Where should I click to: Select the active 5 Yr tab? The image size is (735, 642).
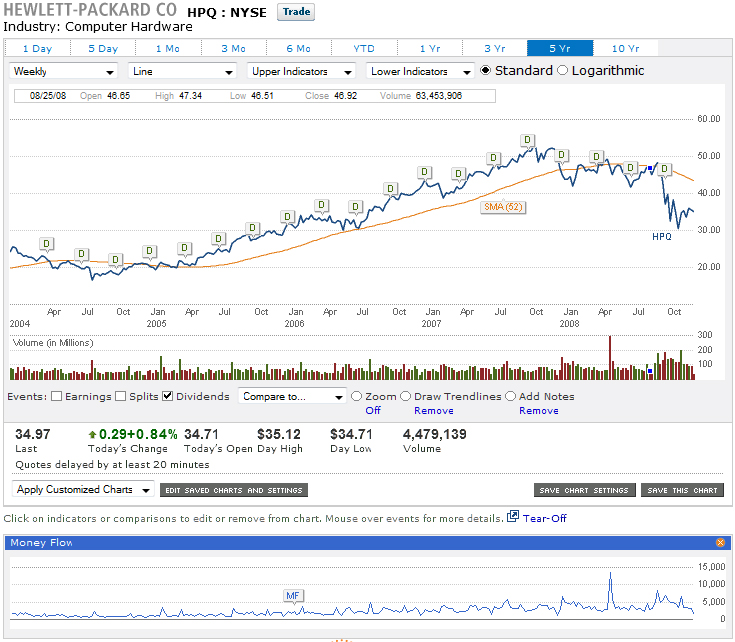coord(560,48)
